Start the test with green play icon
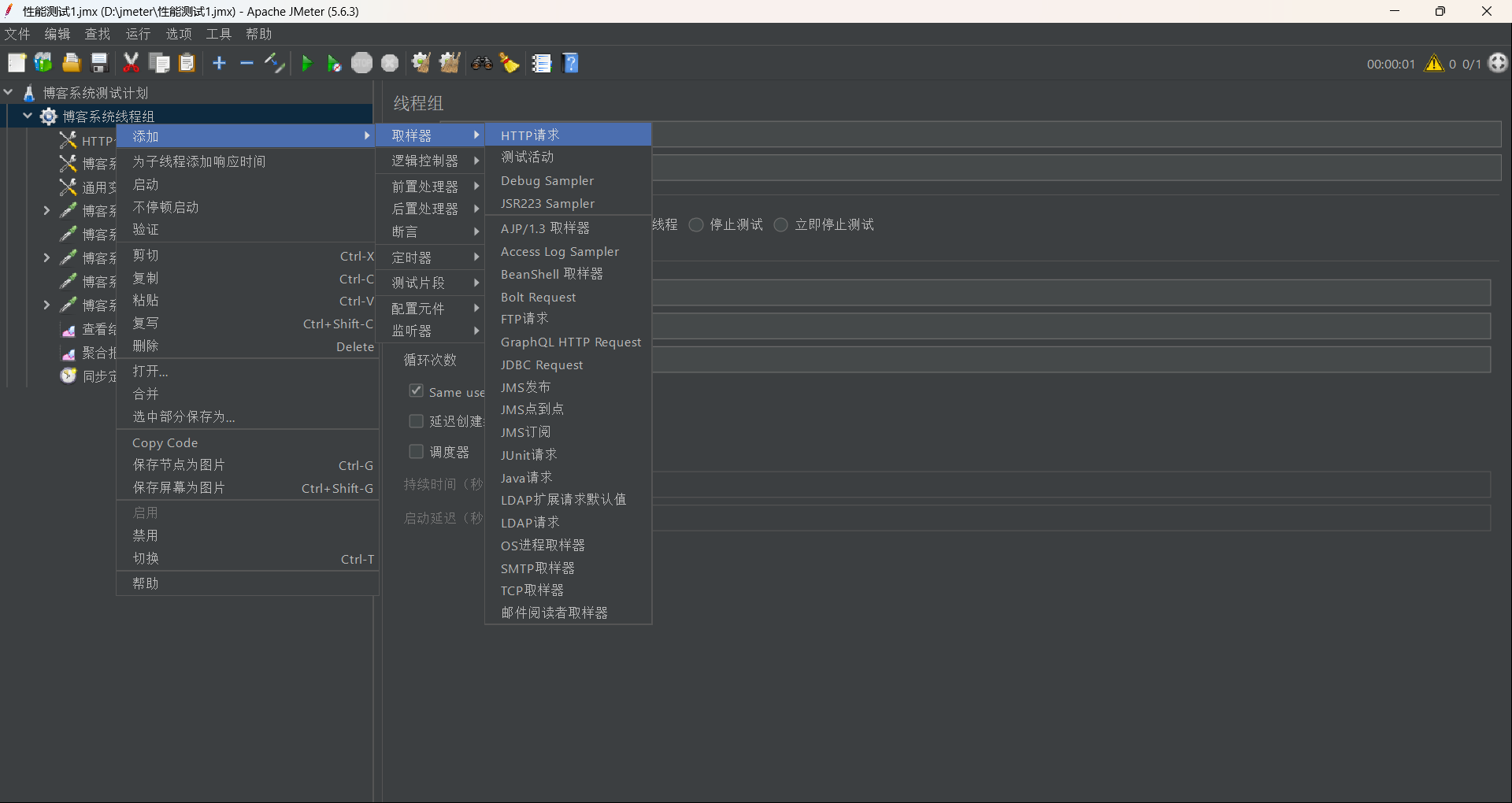Screen dimensions: 1512x803 click(x=307, y=63)
